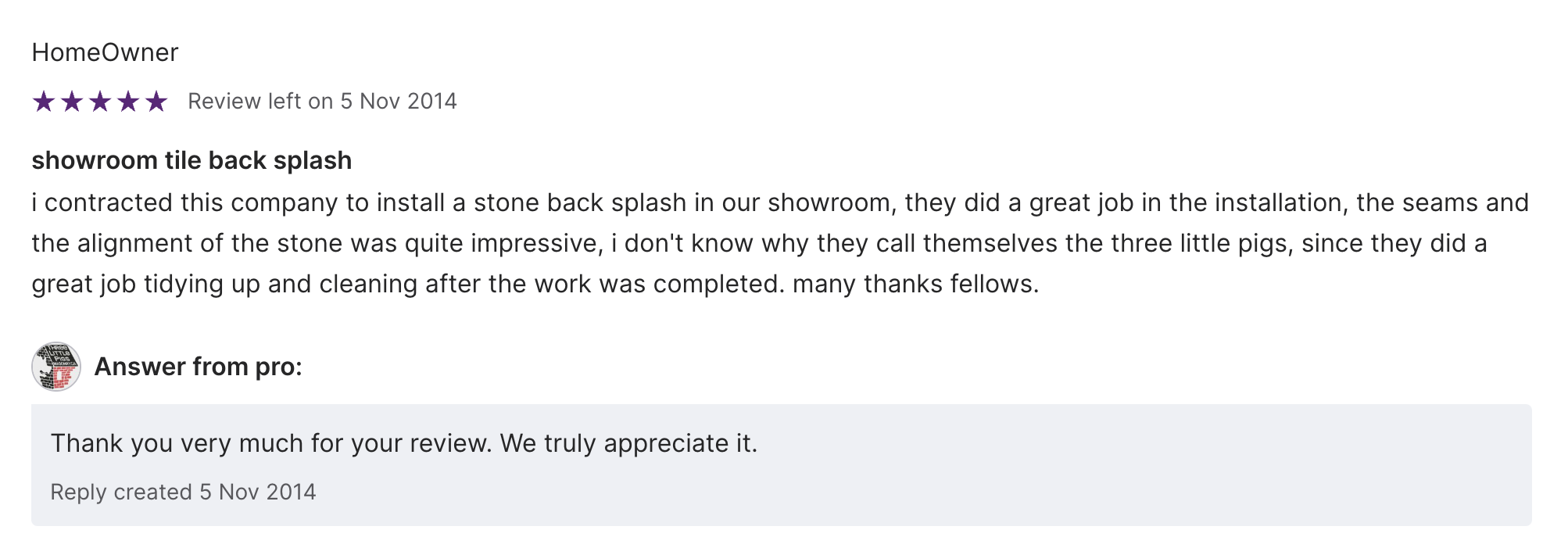Click 'many thanks fellows' ending the review
The height and width of the screenshot is (555, 1568).
(913, 284)
